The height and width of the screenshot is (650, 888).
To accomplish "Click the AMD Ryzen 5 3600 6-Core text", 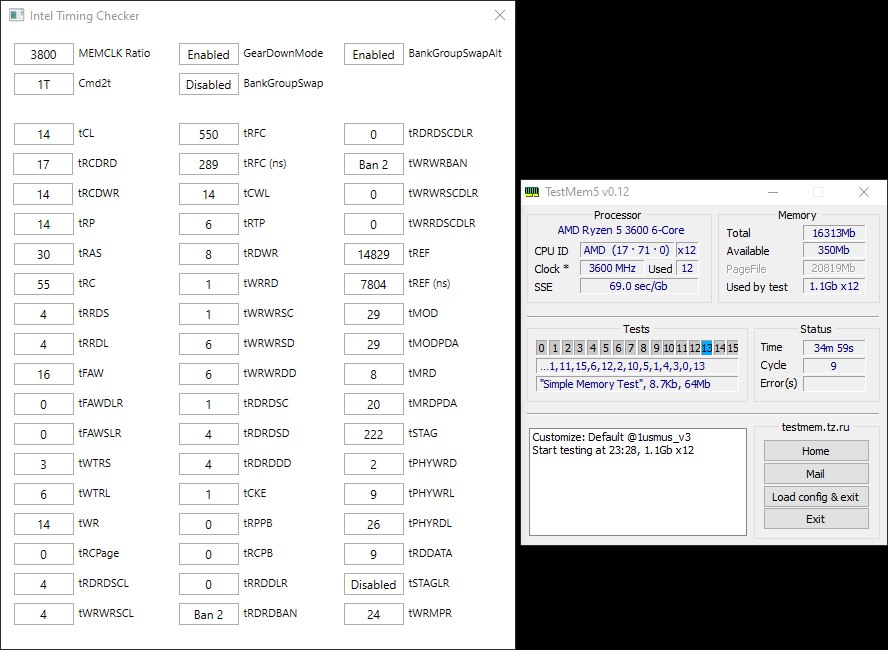I will (621, 230).
